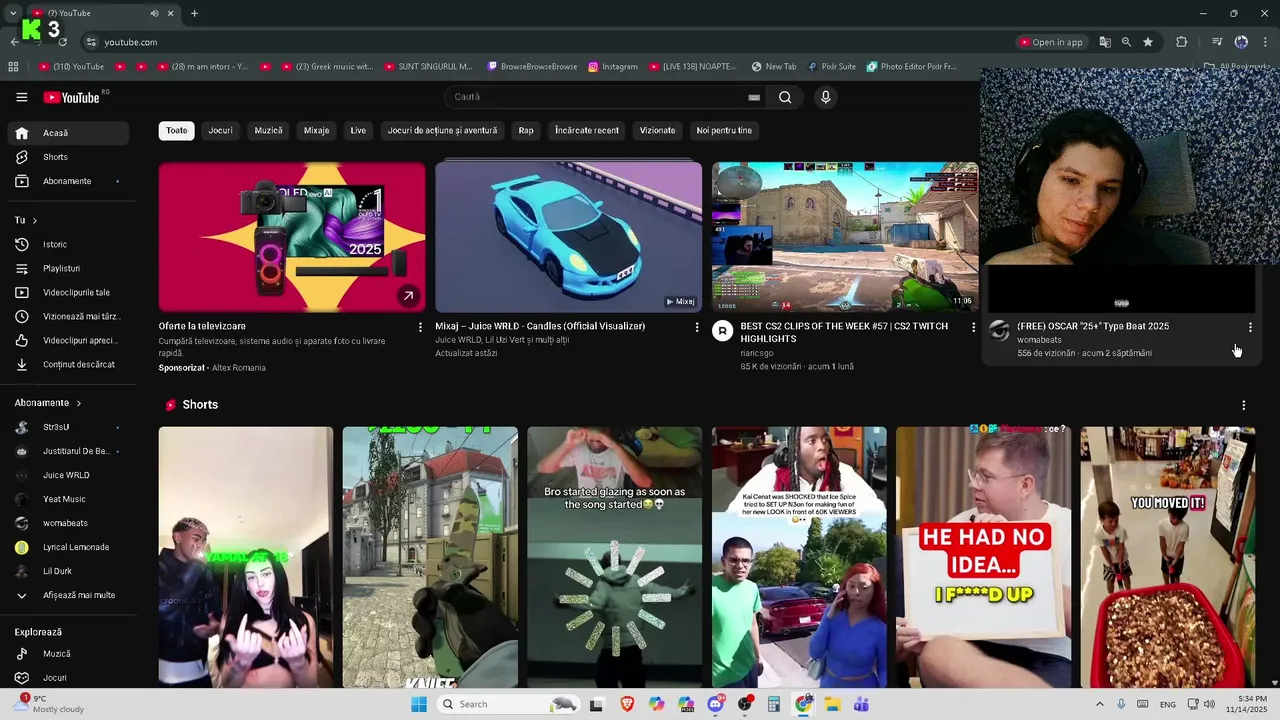The width and height of the screenshot is (1280, 720).
Task: Open the Chrome tab search dropdown
Action: pyautogui.click(x=13, y=13)
